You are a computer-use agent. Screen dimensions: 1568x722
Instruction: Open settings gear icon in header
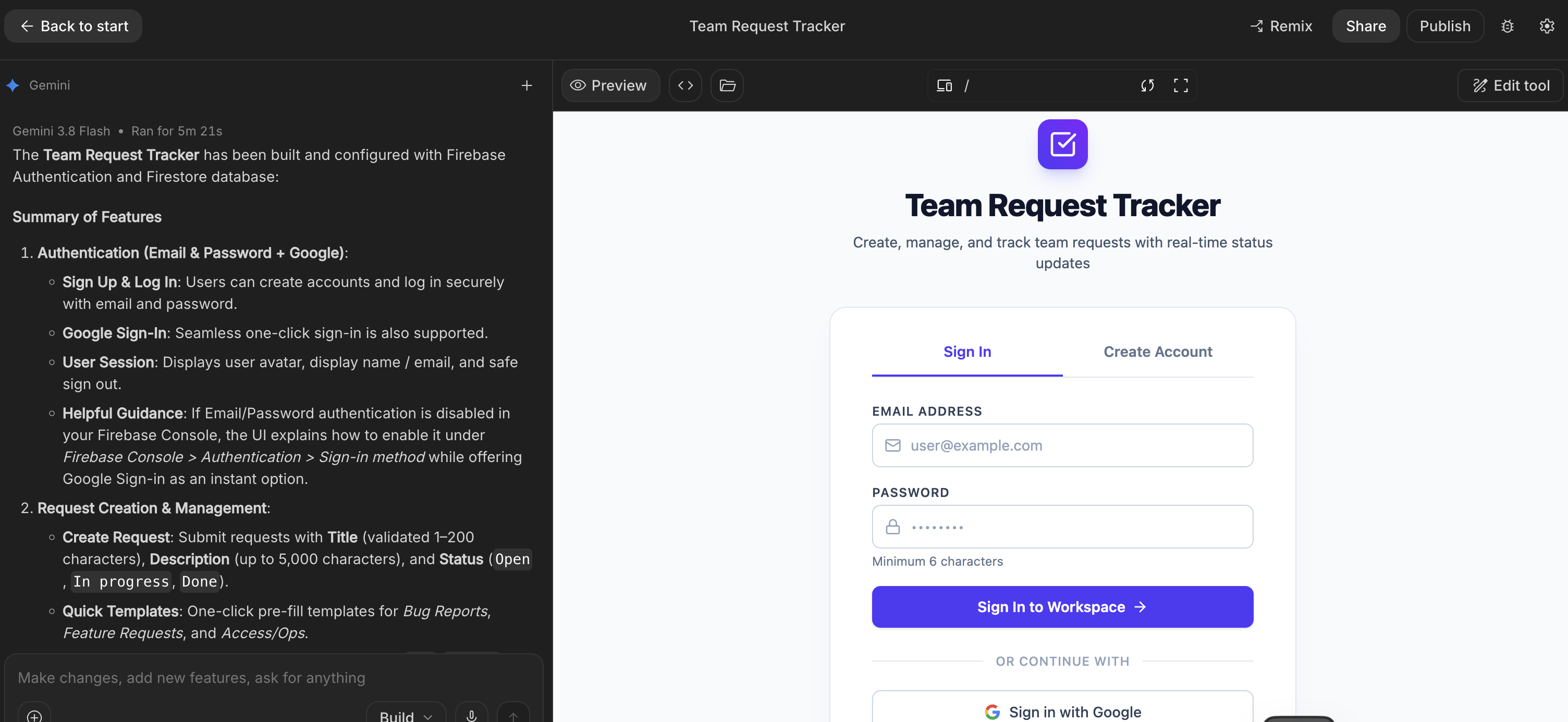[1547, 26]
